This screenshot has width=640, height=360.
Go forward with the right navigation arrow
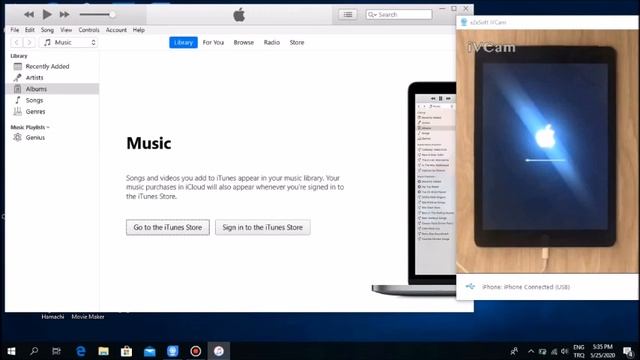point(29,42)
